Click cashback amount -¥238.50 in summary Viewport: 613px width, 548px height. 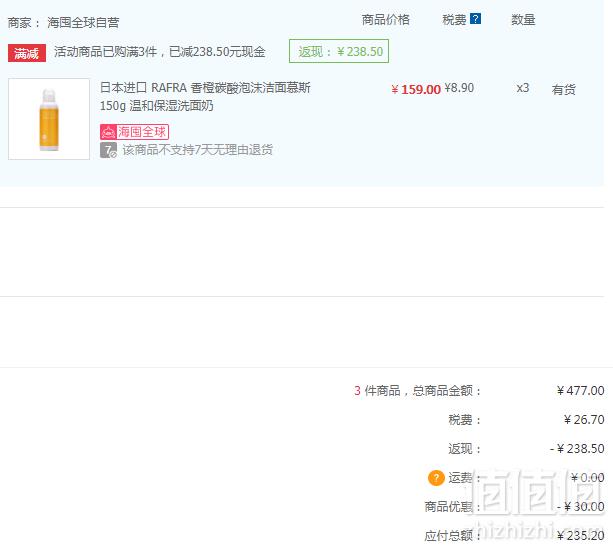(577, 448)
